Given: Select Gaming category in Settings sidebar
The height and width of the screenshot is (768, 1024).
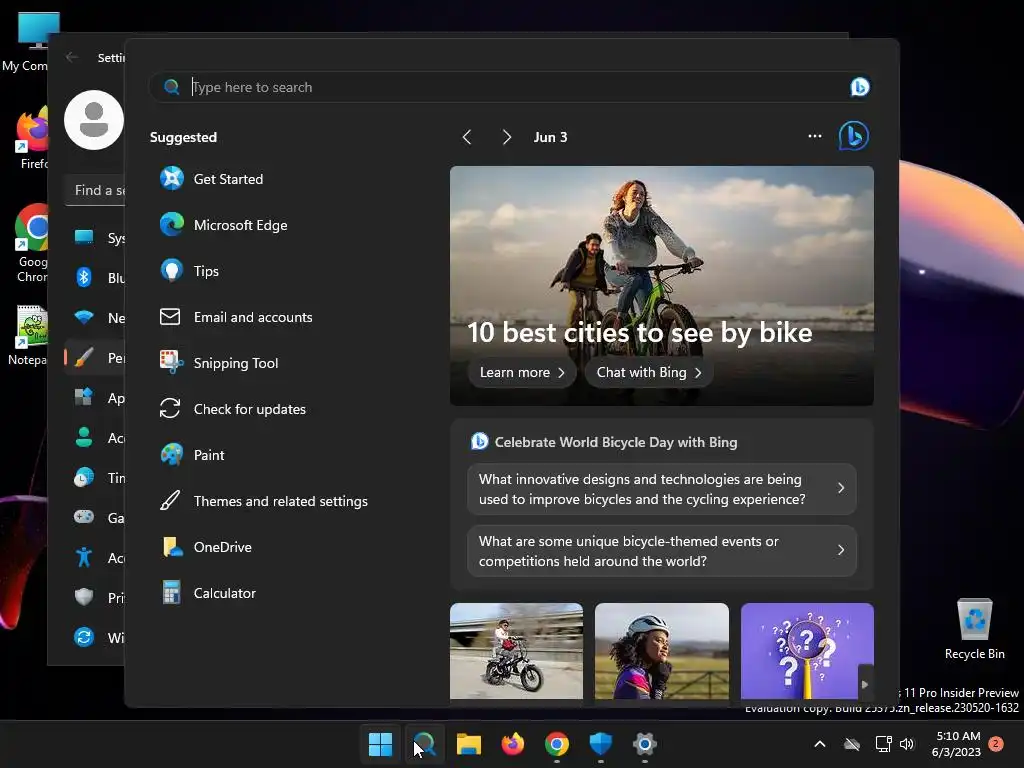Looking at the screenshot, I should click(x=95, y=517).
